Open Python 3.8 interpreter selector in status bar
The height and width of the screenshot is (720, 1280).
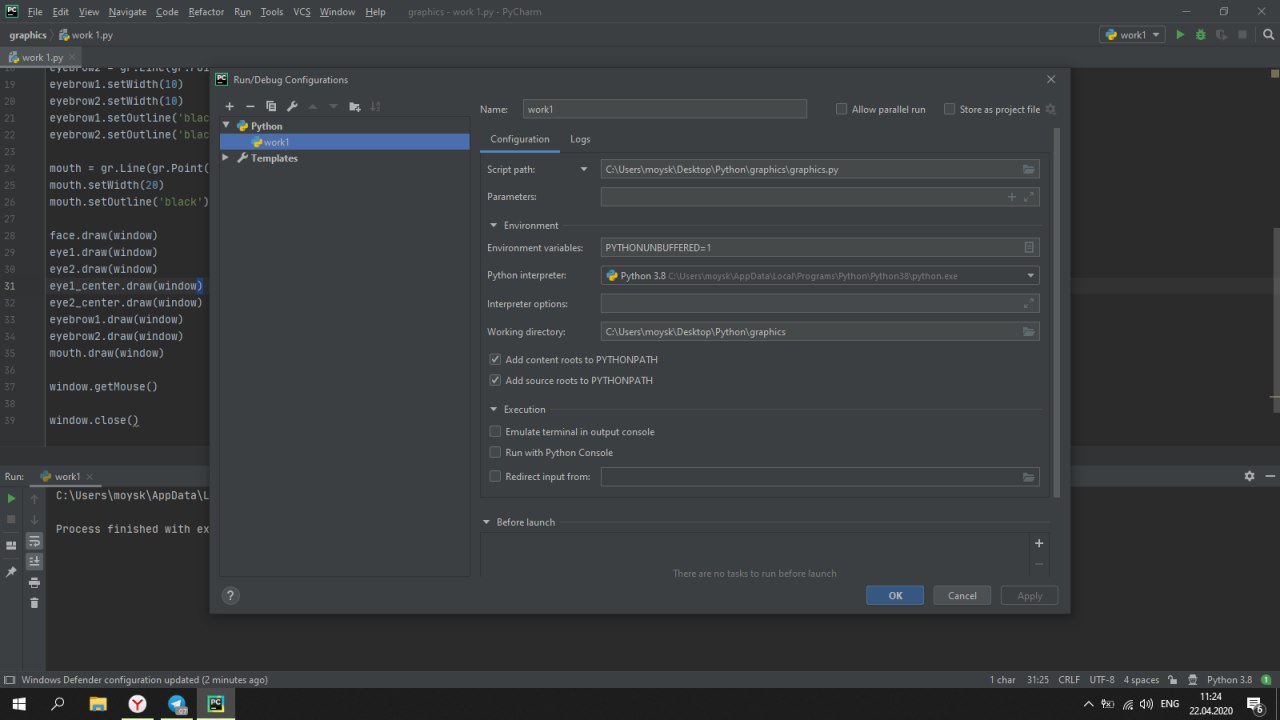(1229, 680)
